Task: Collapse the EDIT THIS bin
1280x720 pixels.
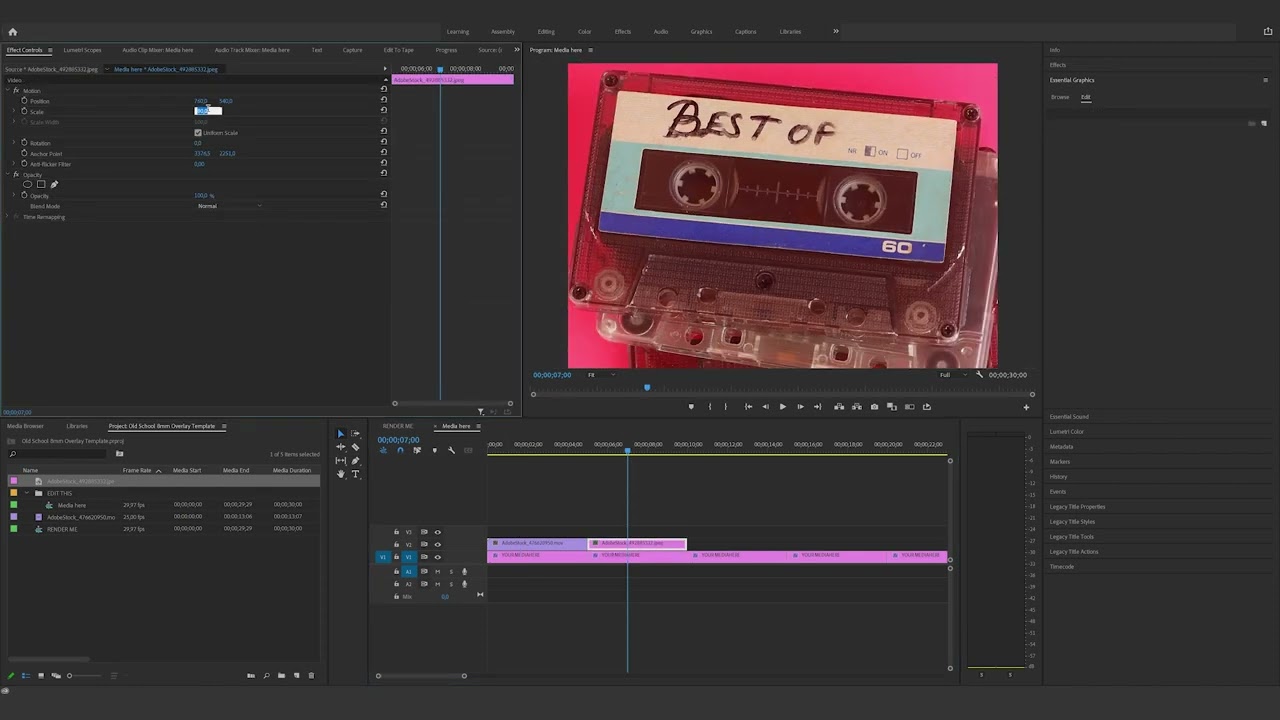Action: click(x=27, y=493)
